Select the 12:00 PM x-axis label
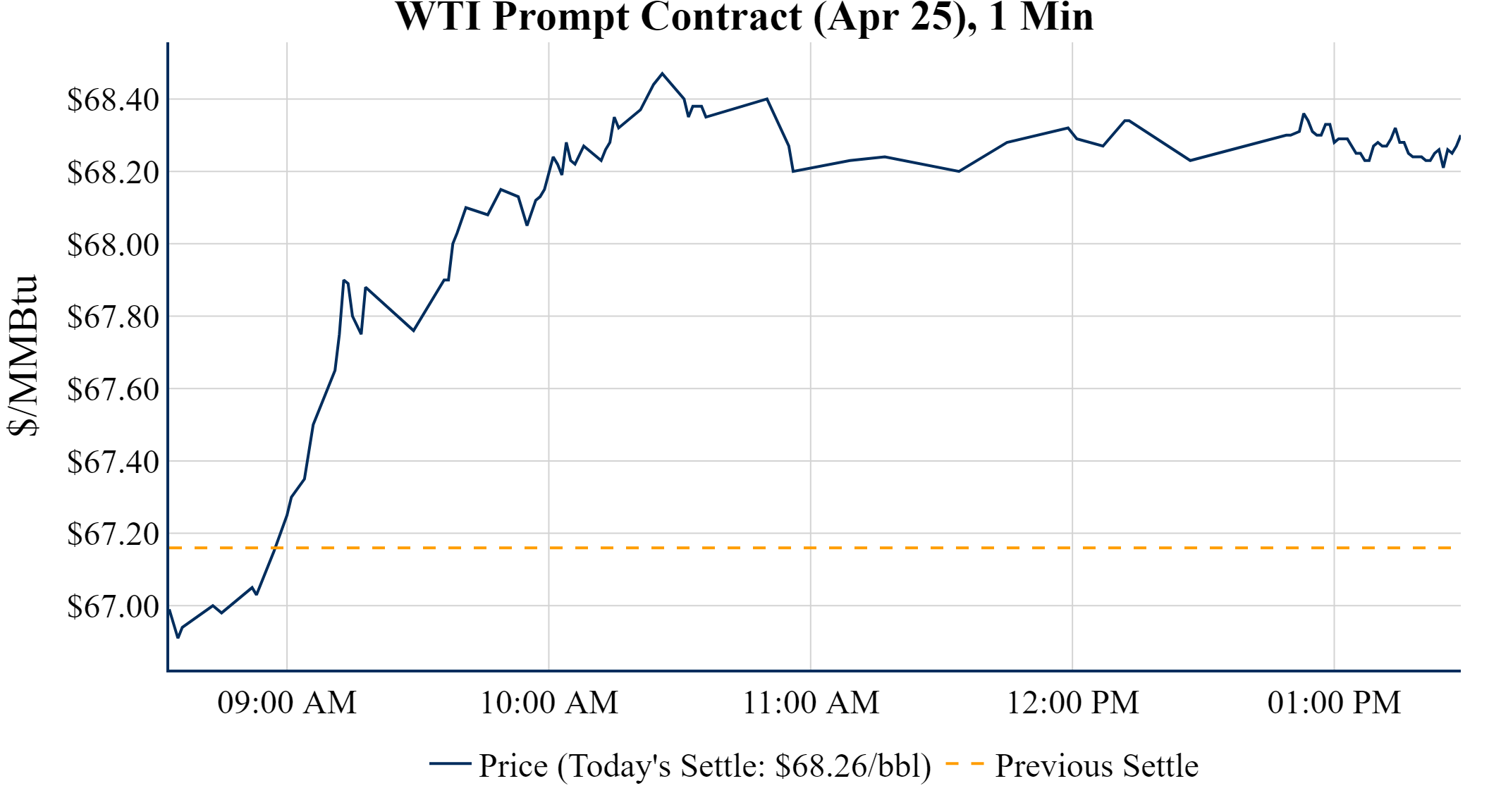1489x812 pixels. point(1072,703)
